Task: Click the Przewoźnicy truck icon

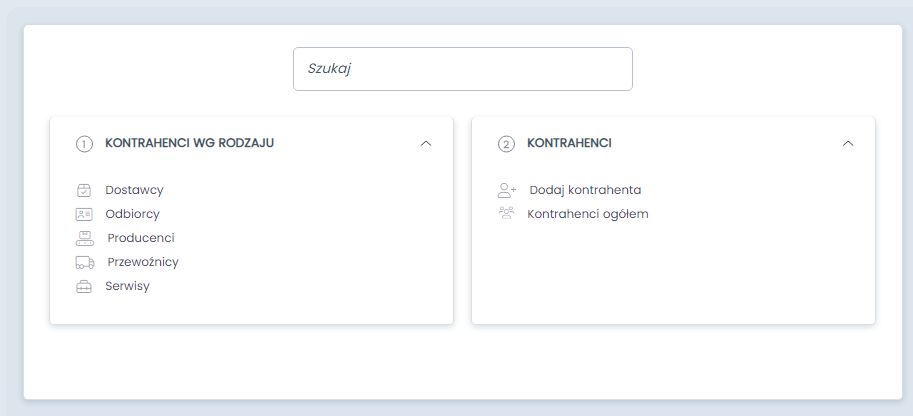Action: (85, 262)
